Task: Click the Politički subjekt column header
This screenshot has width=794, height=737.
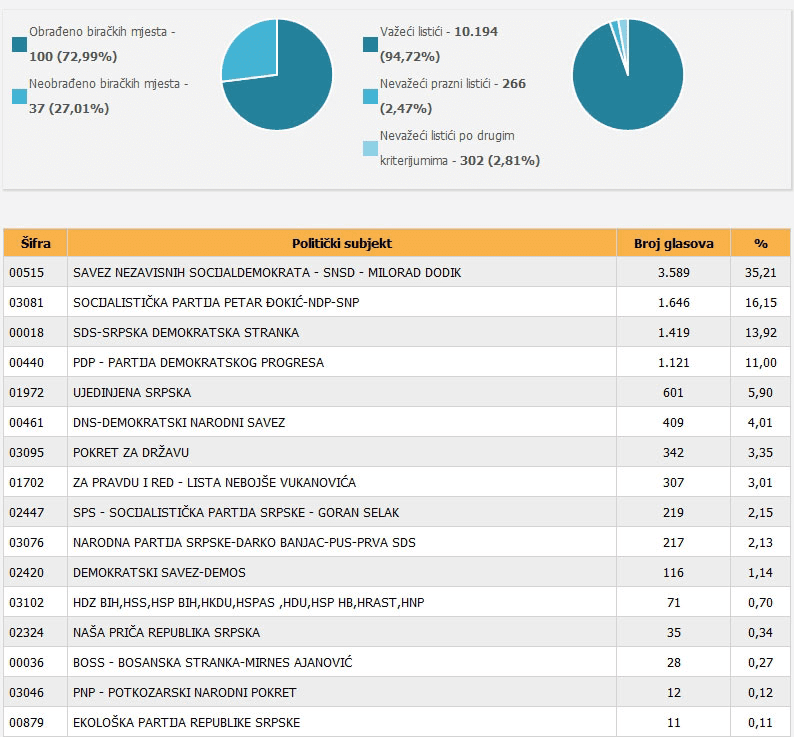Action: point(342,243)
